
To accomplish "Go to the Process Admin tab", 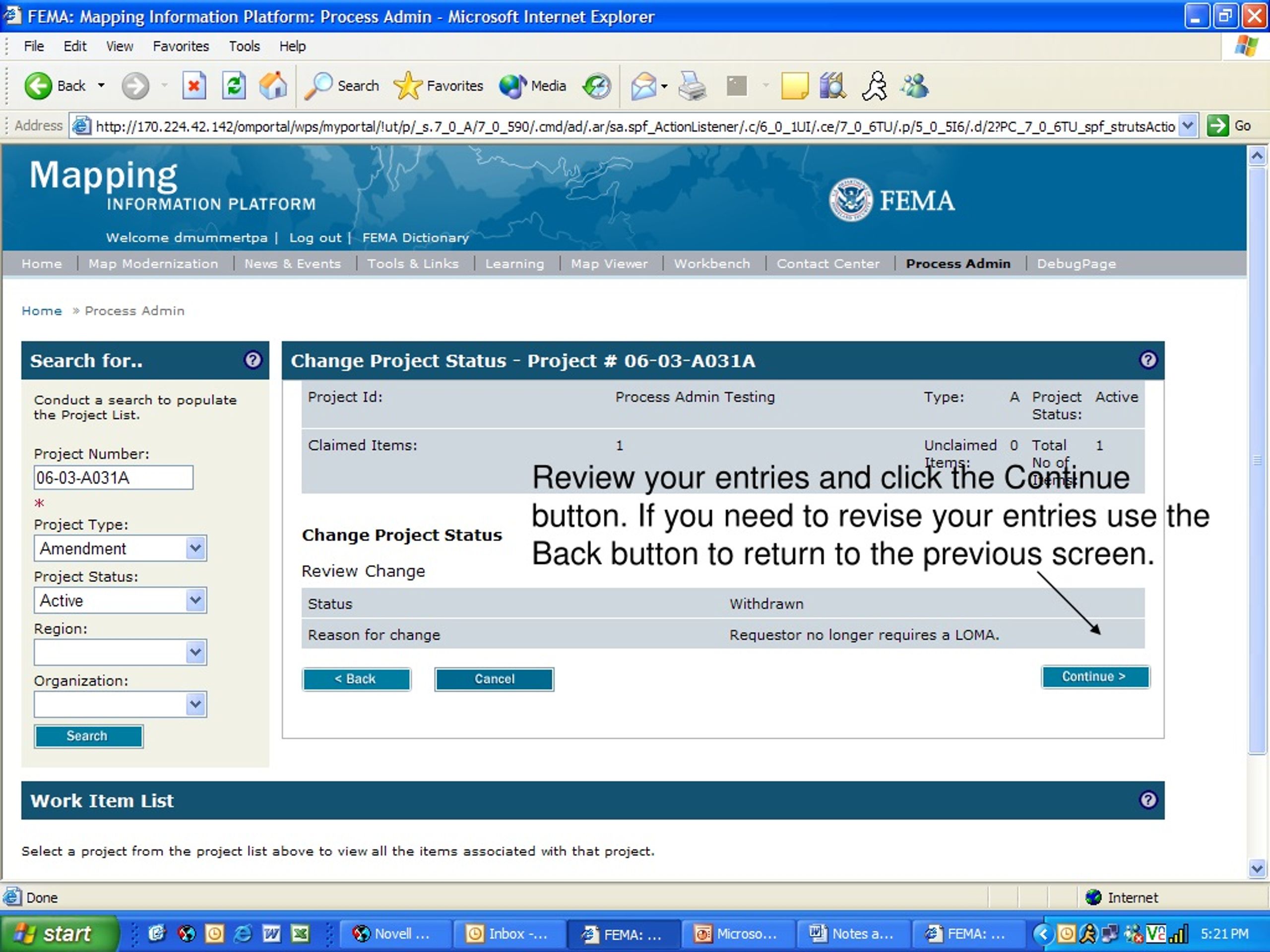I will [957, 263].
